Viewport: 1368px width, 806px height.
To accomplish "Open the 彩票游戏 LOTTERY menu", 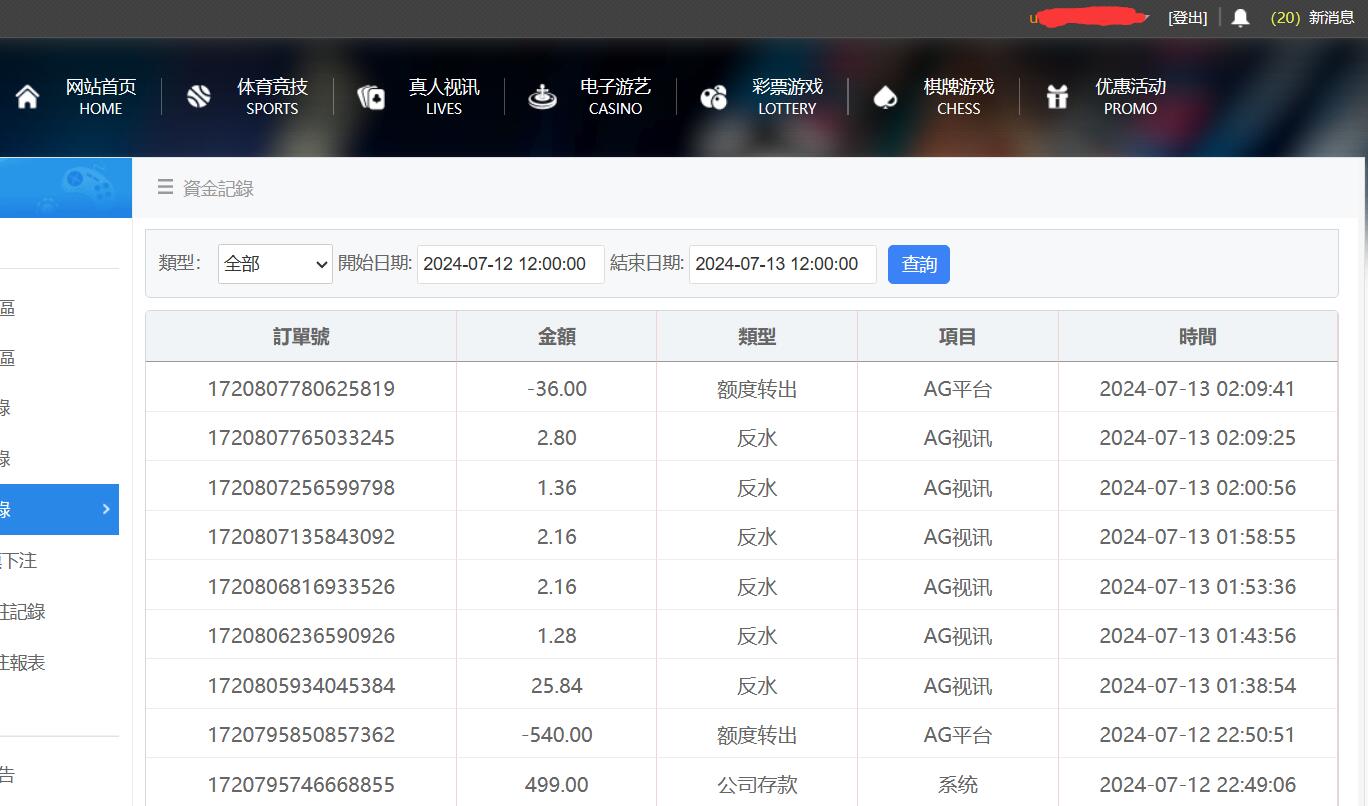I will 787,97.
